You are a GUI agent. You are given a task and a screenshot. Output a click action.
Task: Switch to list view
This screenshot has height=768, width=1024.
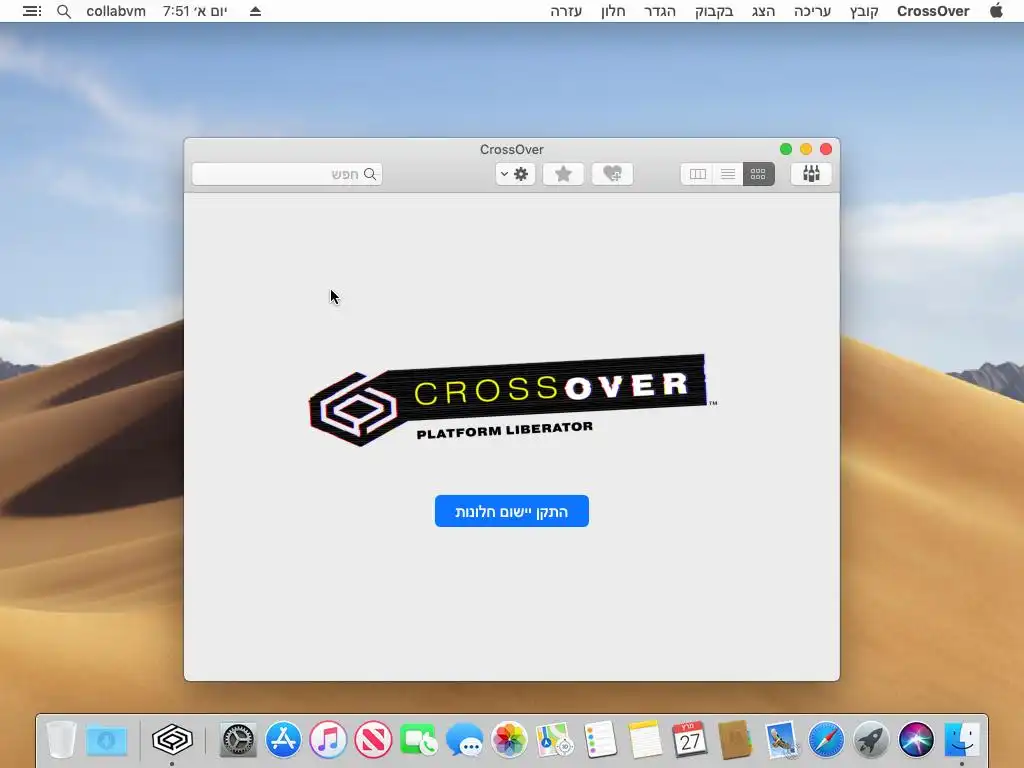pos(728,174)
